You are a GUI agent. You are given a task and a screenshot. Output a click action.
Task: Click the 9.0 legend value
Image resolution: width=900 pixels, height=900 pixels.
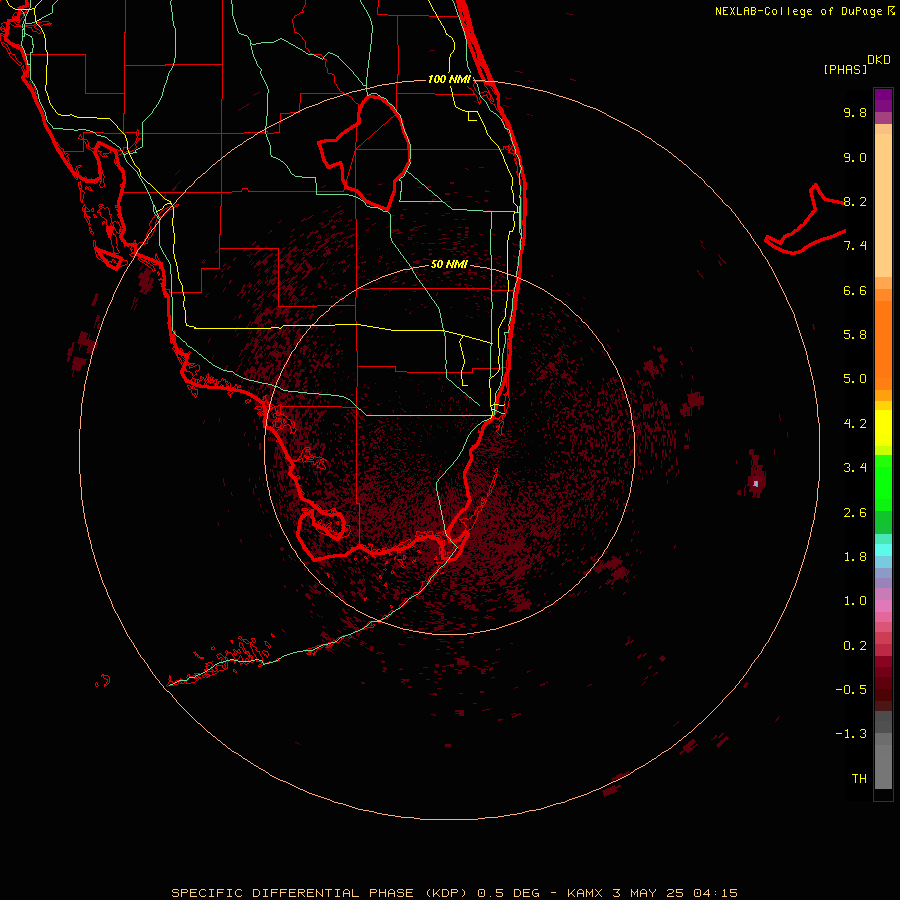tap(855, 157)
